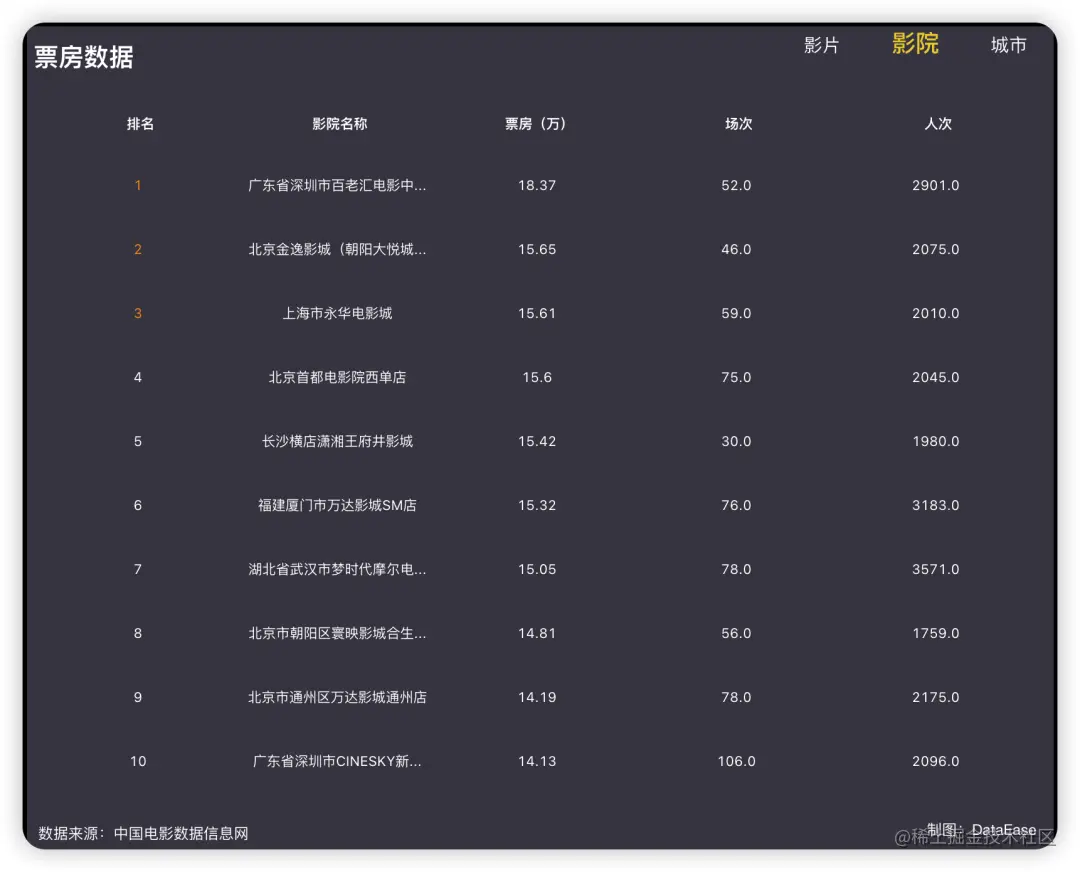Click box office value 15.65
The image size is (1080, 872).
537,249
